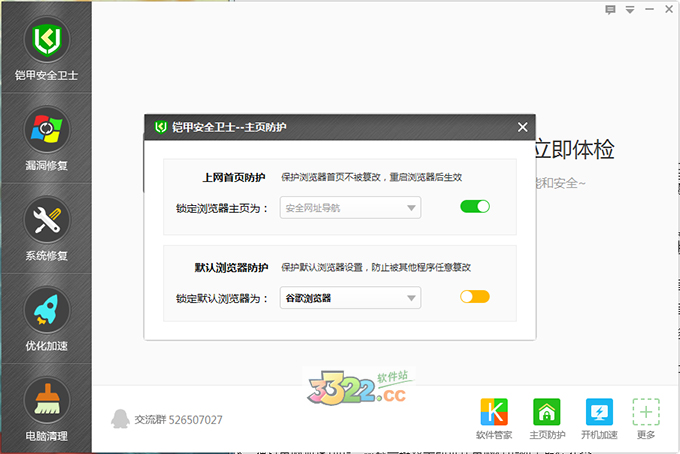
Task: Open main menu triangle icon in title bar
Action: click(x=630, y=10)
